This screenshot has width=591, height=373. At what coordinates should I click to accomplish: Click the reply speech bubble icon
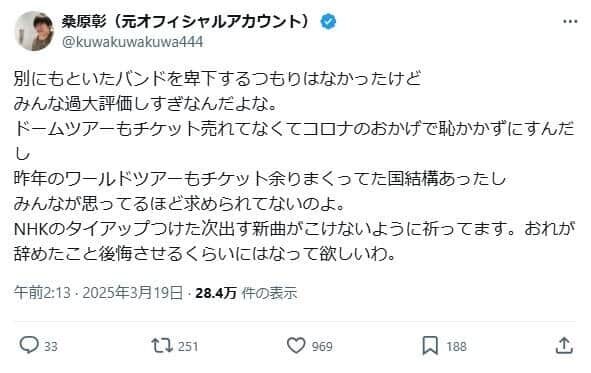tap(29, 345)
